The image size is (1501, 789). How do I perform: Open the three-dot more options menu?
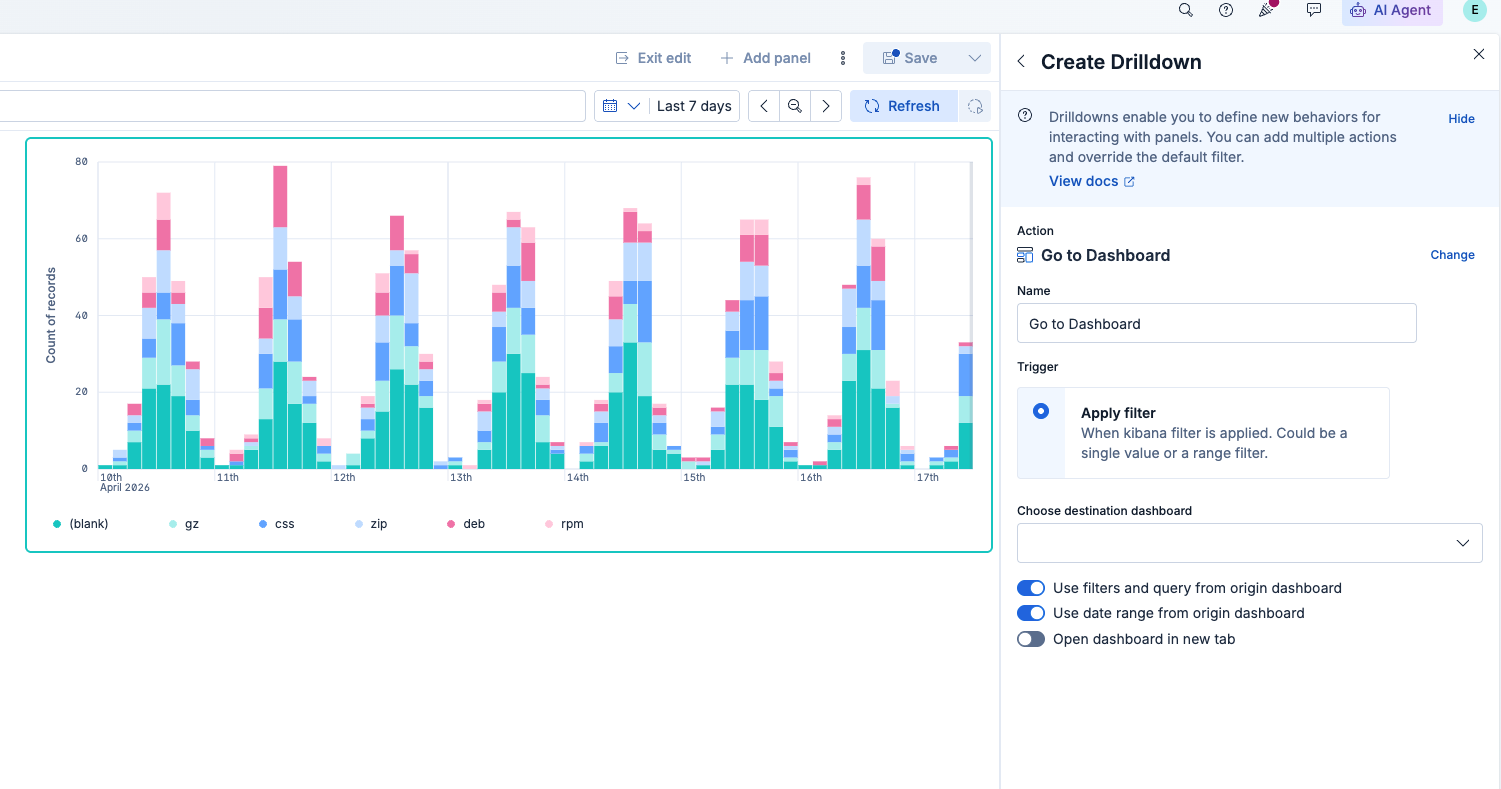tap(843, 58)
